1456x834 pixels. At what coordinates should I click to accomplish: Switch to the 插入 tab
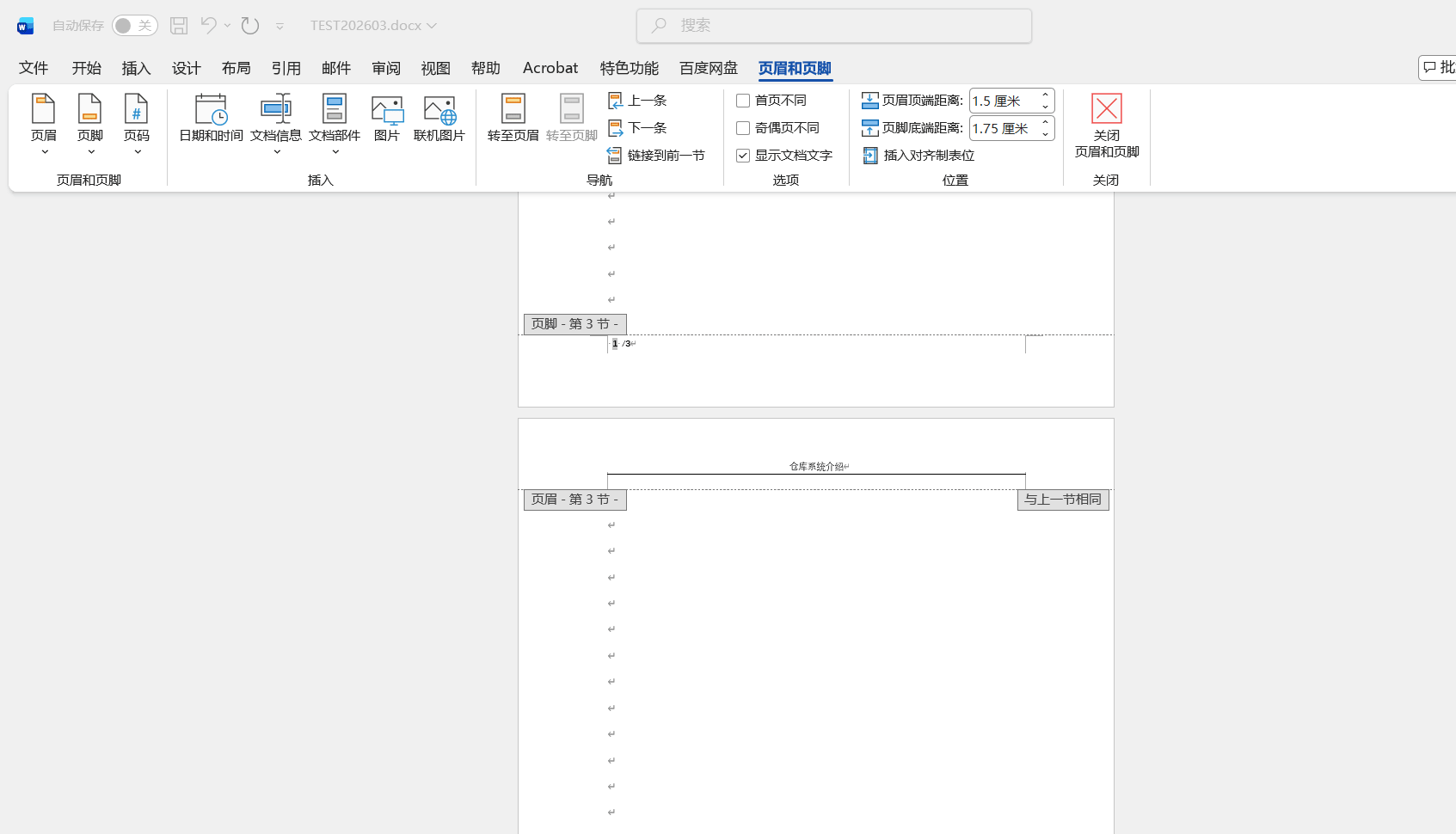tap(136, 68)
